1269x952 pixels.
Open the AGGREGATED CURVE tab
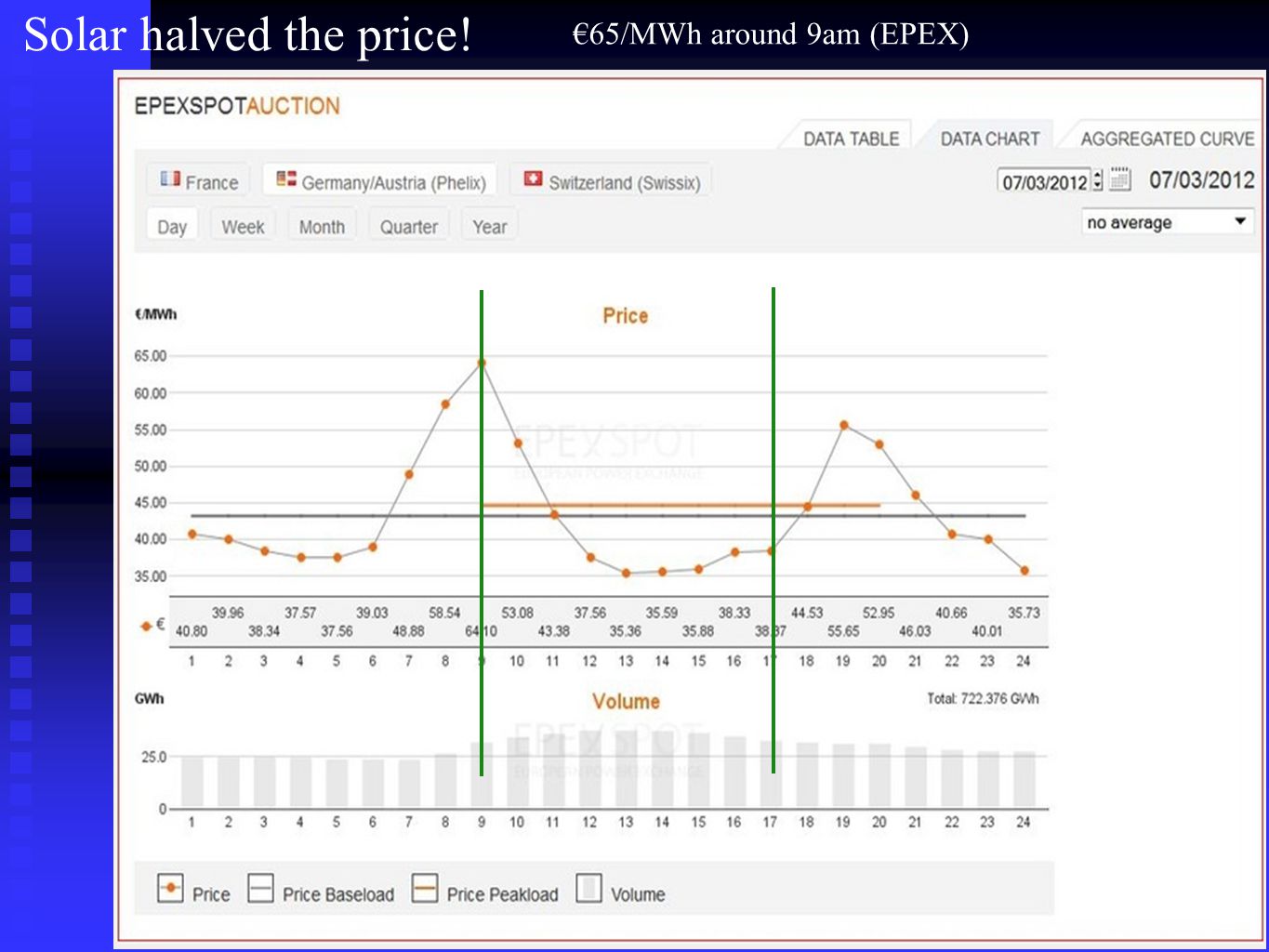pyautogui.click(x=1166, y=138)
